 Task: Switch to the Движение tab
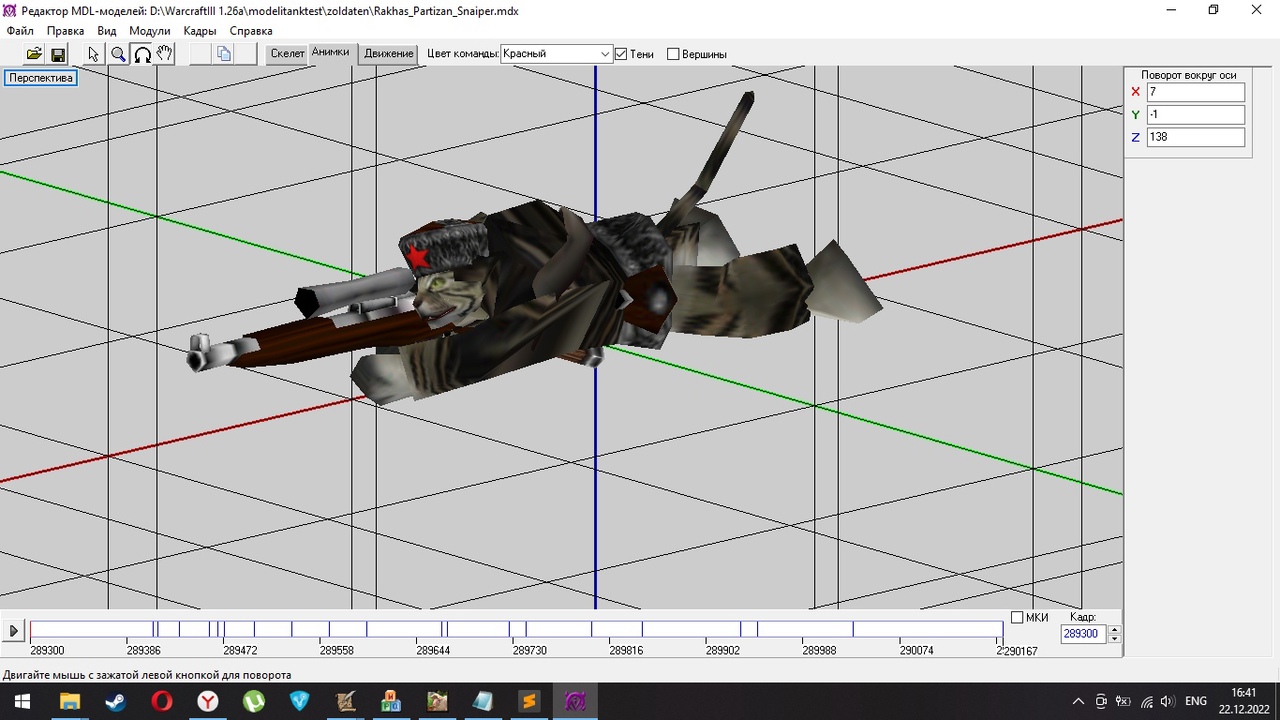388,54
